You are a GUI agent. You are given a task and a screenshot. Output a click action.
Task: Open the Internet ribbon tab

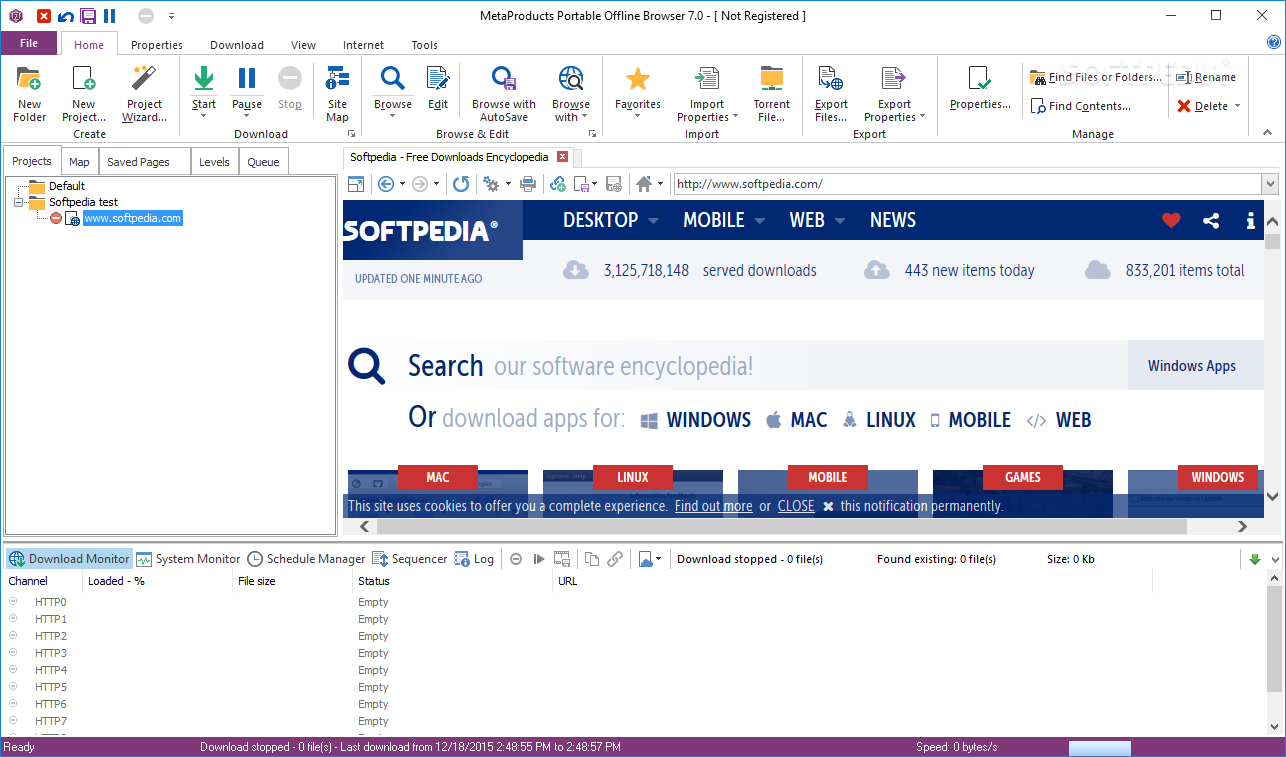363,45
